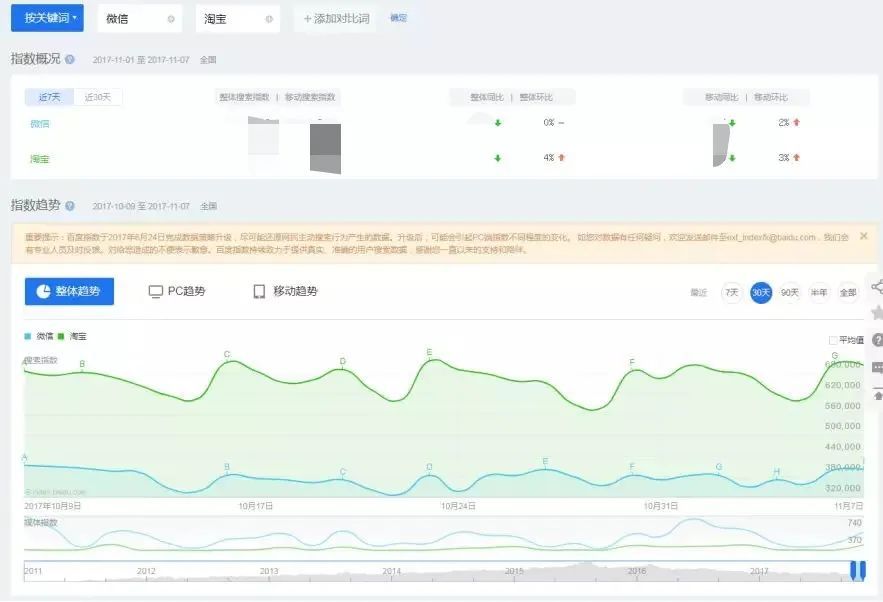Enable the 平均值 checkbox

coord(833,340)
